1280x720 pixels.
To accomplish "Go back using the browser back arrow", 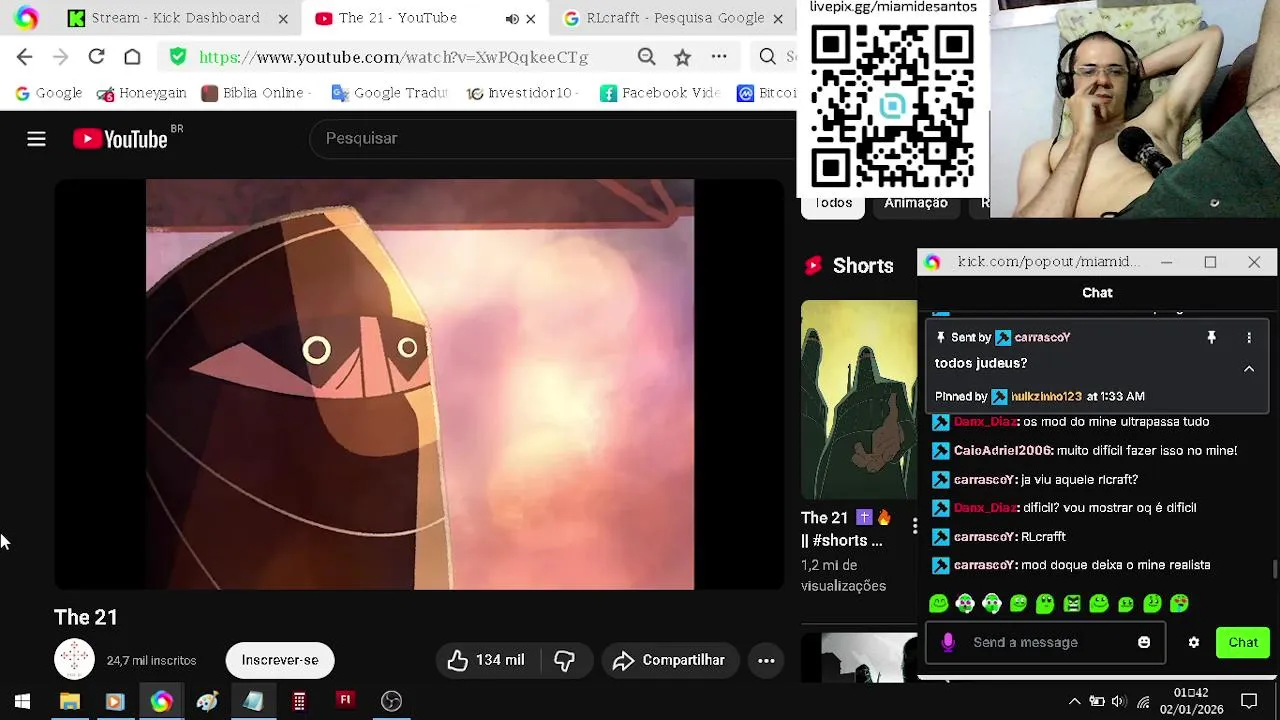I will [25, 57].
